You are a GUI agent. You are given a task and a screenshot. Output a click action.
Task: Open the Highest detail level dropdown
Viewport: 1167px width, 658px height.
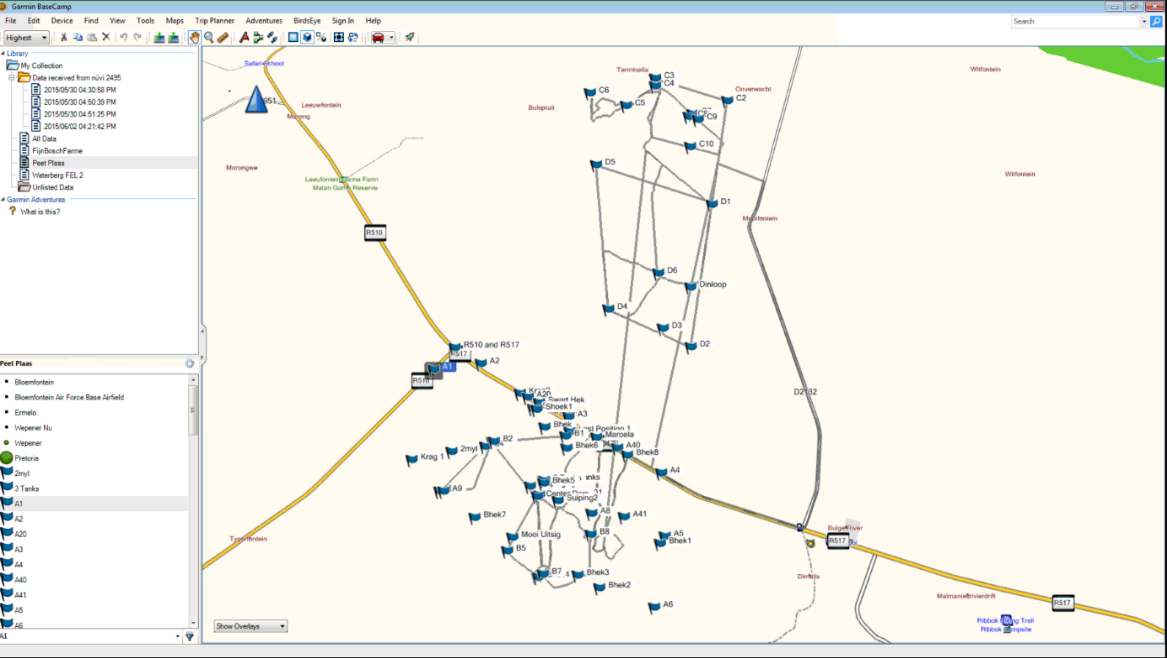(x=26, y=37)
